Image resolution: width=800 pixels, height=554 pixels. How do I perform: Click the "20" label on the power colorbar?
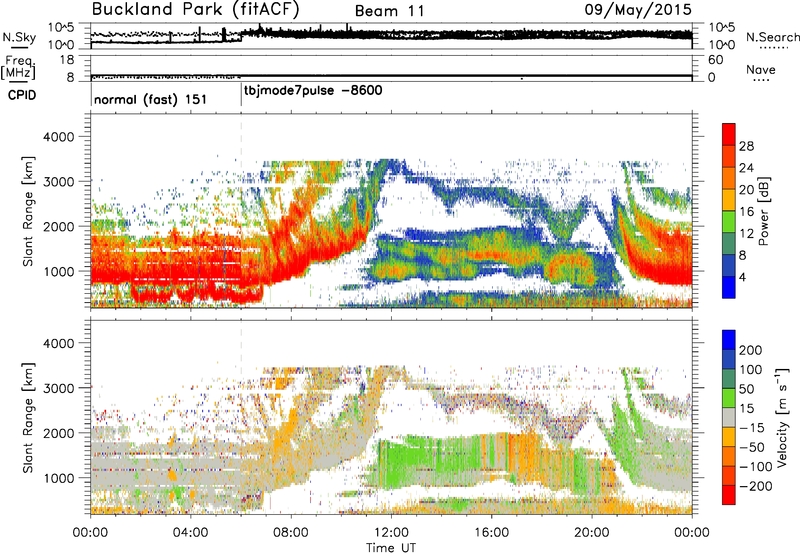coord(746,190)
